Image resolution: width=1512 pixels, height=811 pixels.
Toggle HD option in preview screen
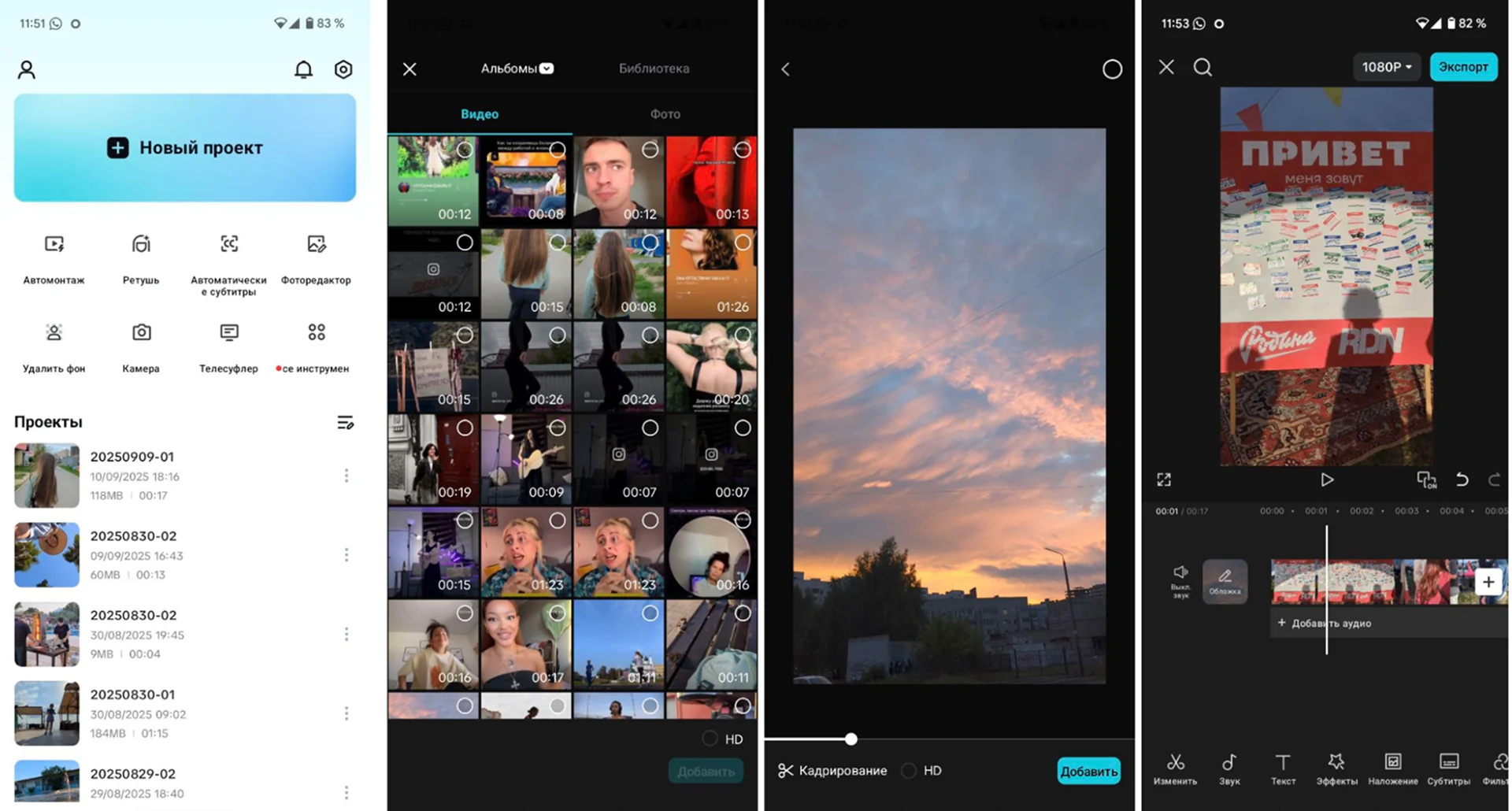910,771
